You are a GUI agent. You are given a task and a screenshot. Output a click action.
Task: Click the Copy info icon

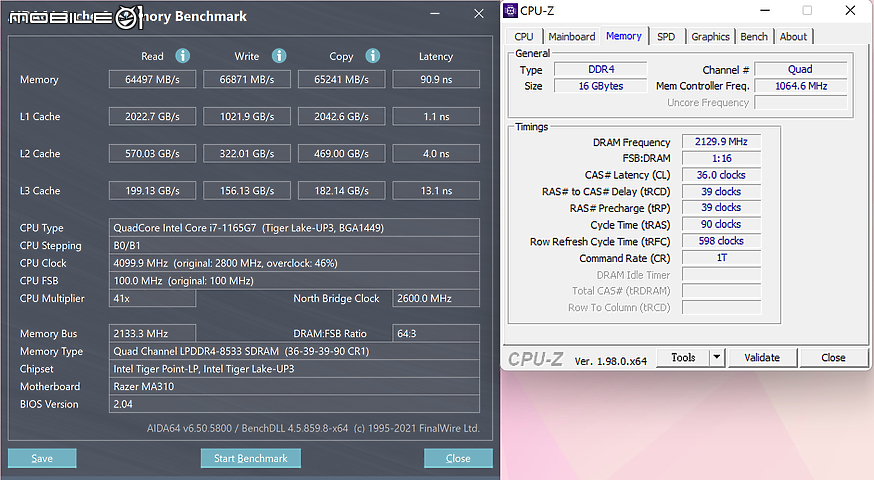coord(372,56)
